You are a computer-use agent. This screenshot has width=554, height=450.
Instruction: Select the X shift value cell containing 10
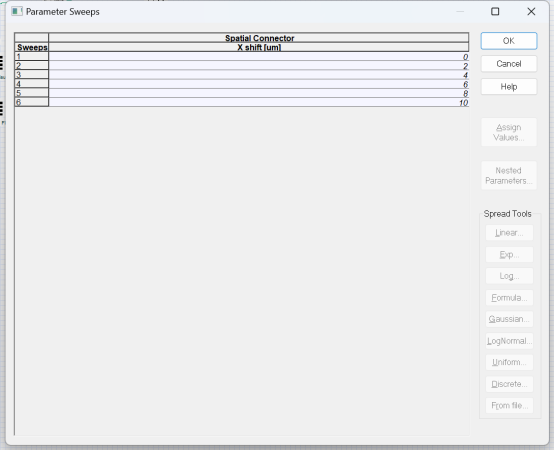pos(259,102)
